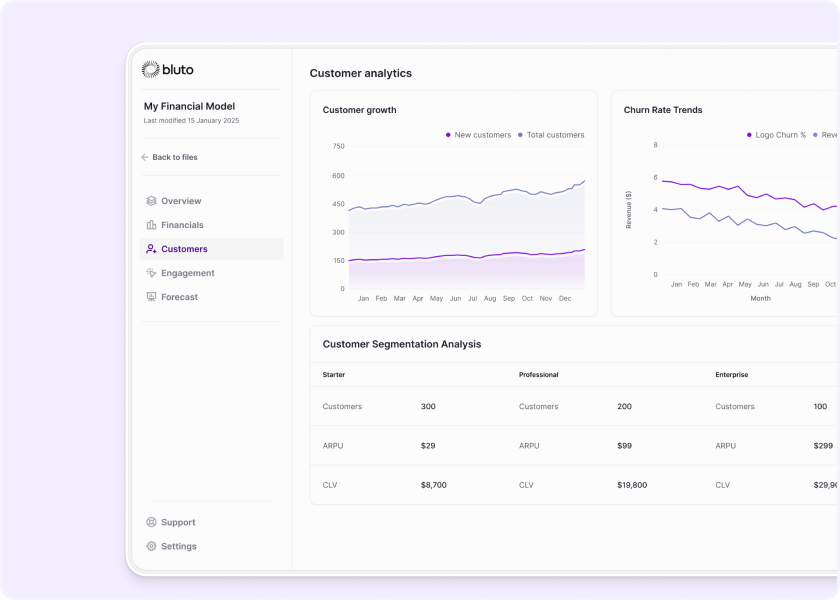Open the Overview menu item

point(181,201)
